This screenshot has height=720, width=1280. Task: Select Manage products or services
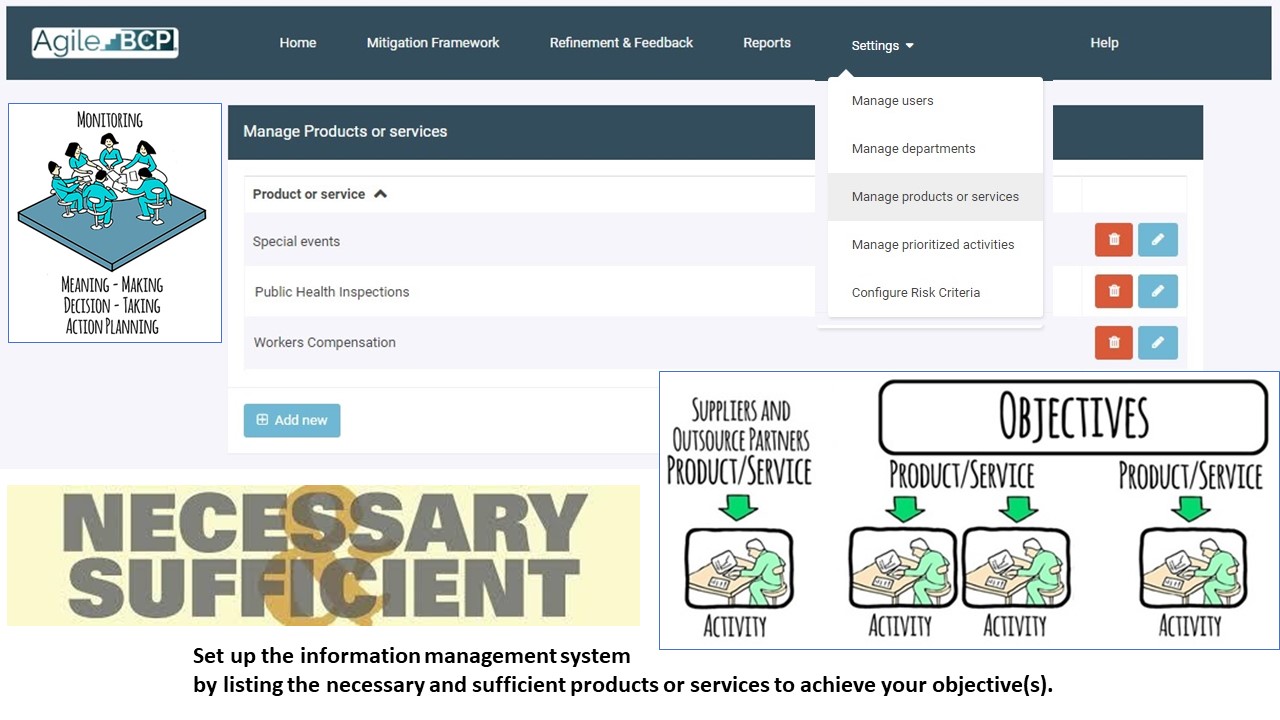click(x=935, y=196)
